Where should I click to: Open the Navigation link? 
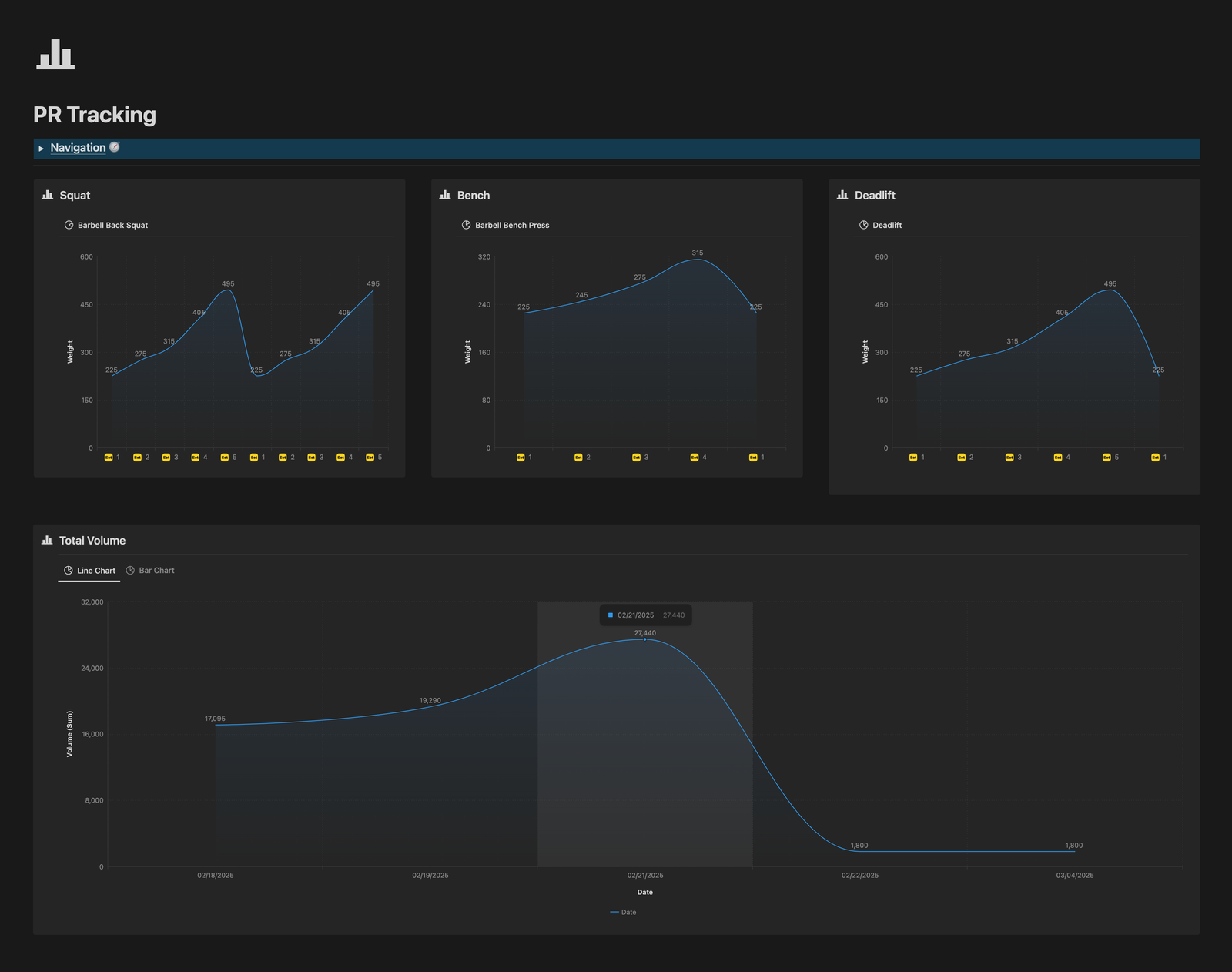pyautogui.click(x=78, y=148)
